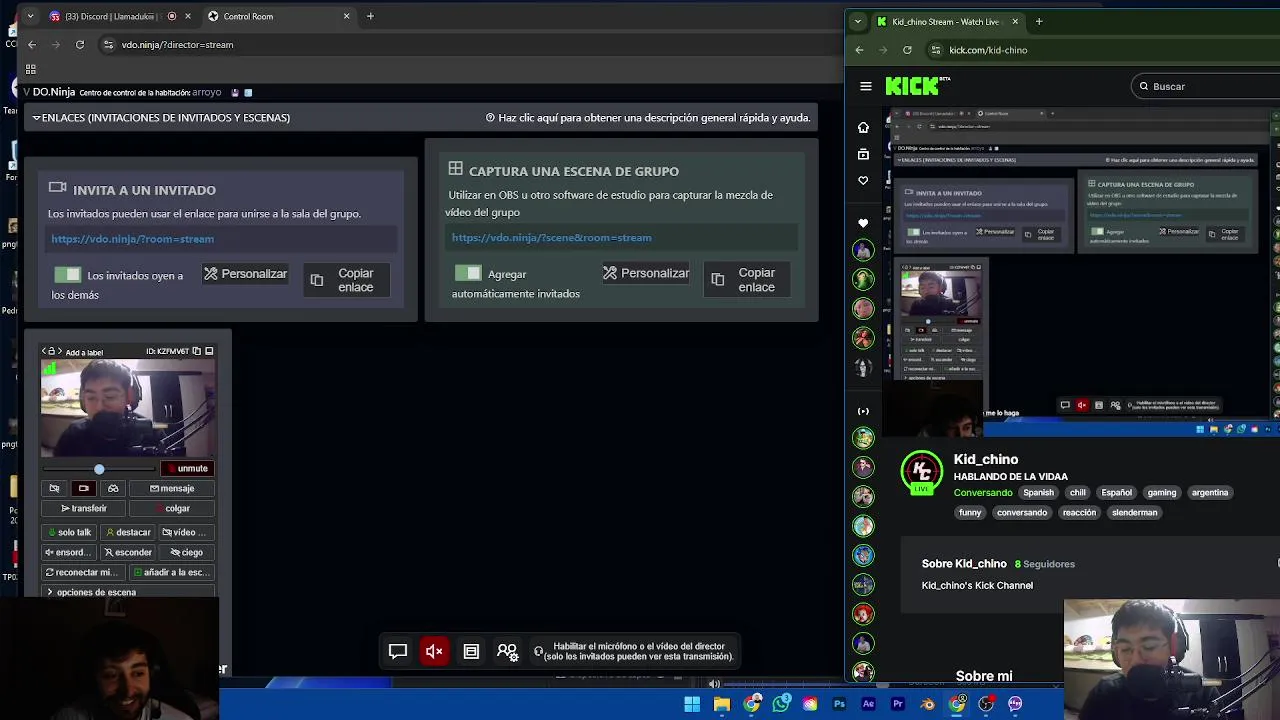1280x720 pixels.
Task: Adjust the guest volume slider
Action: pos(99,468)
